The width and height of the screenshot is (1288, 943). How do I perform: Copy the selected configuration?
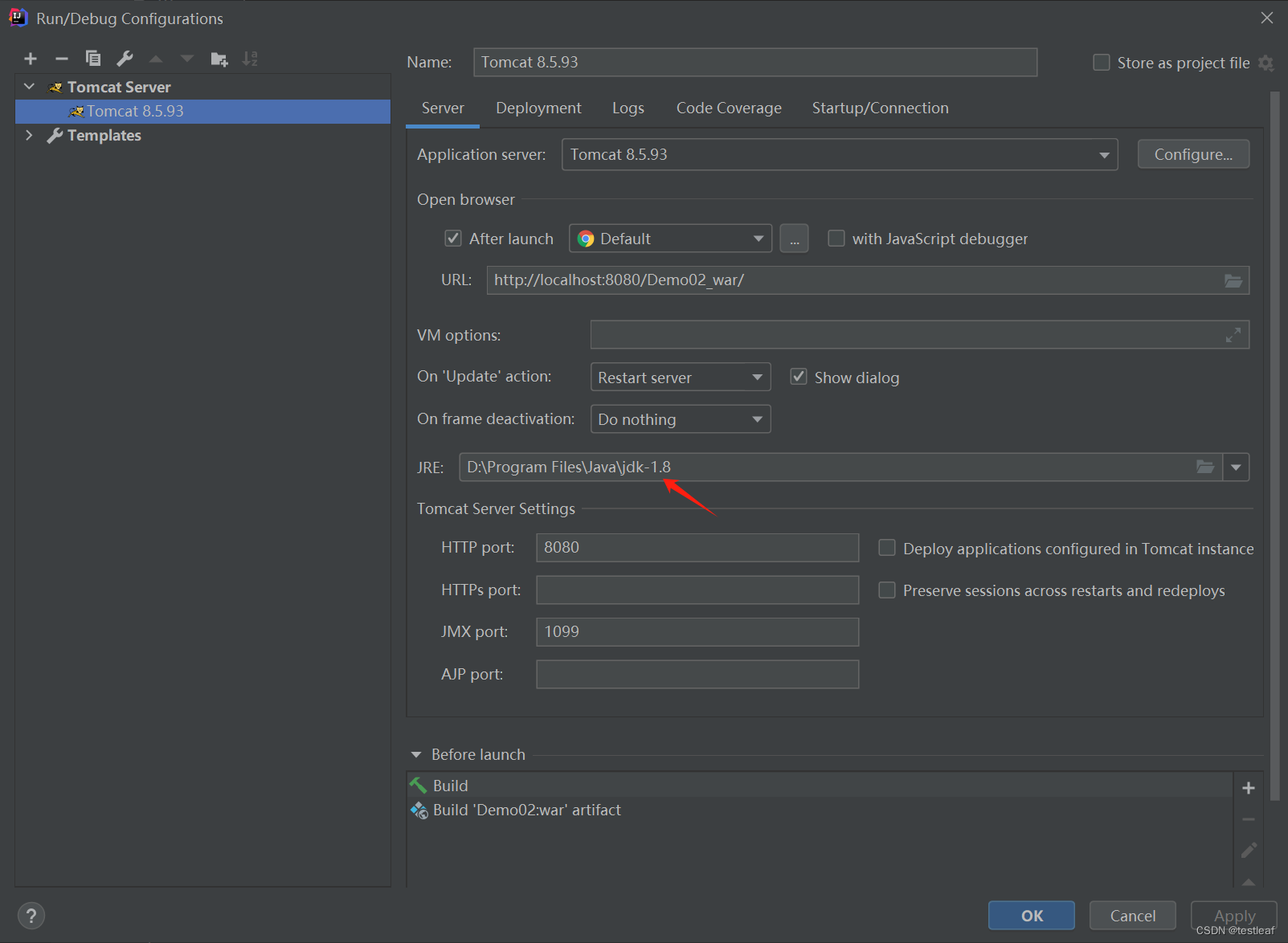coord(93,59)
